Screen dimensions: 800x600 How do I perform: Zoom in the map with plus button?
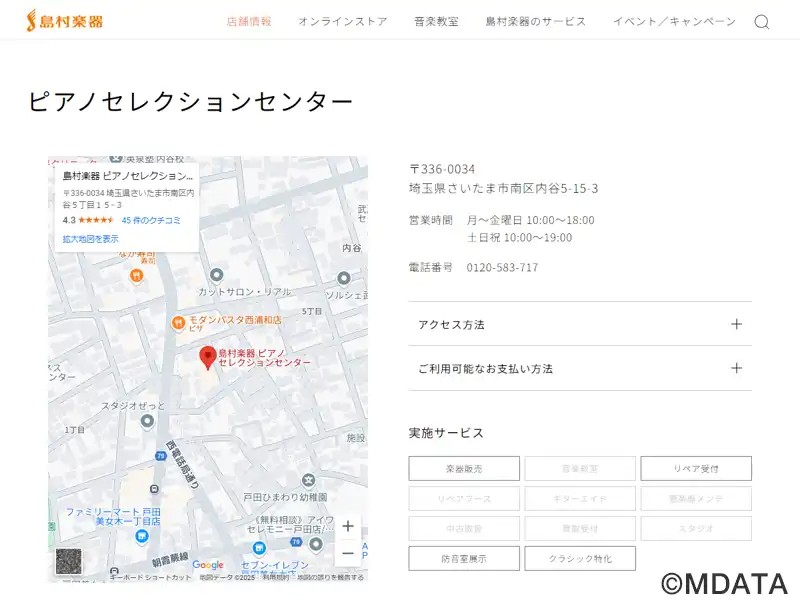(x=348, y=526)
